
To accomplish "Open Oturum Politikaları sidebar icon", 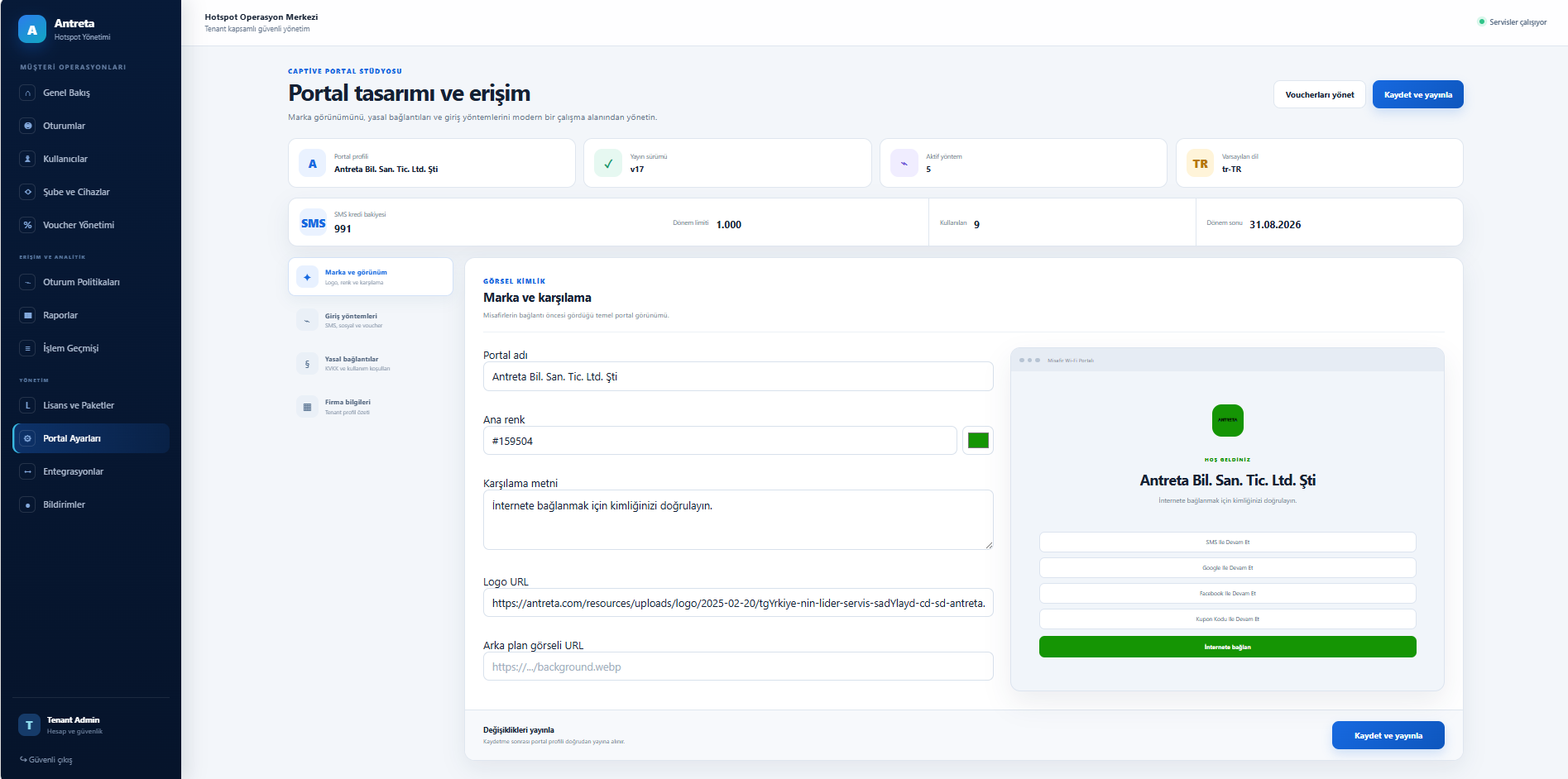I will pyautogui.click(x=28, y=282).
